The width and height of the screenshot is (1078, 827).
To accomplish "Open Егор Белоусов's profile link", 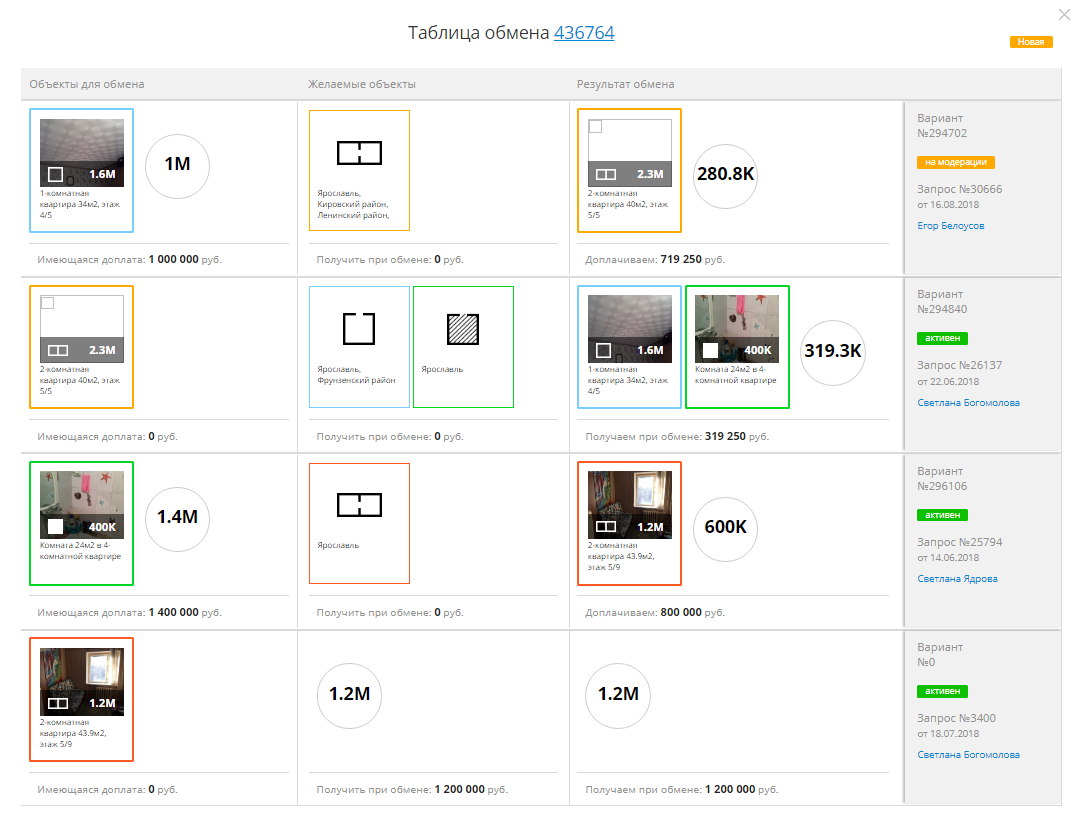I will click(x=950, y=226).
